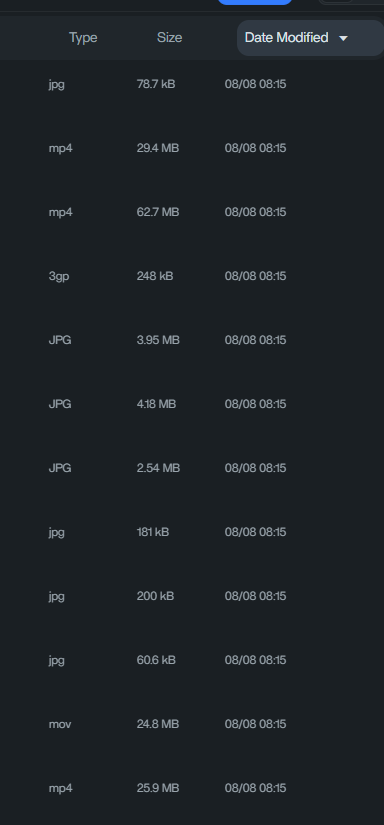
Task: Select the 3gp file entry
Action: 192,276
